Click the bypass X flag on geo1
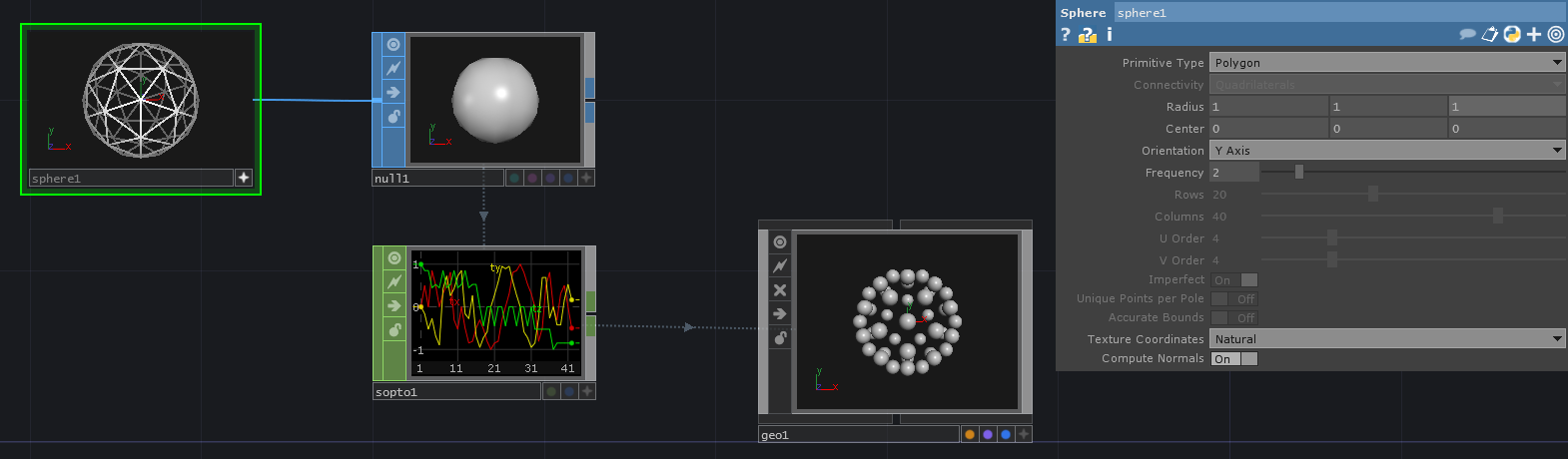The width and height of the screenshot is (1568, 459). click(780, 290)
